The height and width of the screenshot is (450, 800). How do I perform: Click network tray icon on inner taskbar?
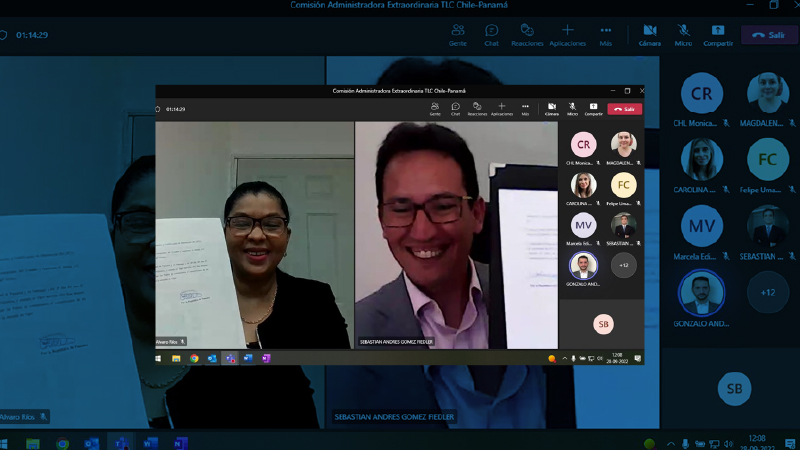pos(591,359)
